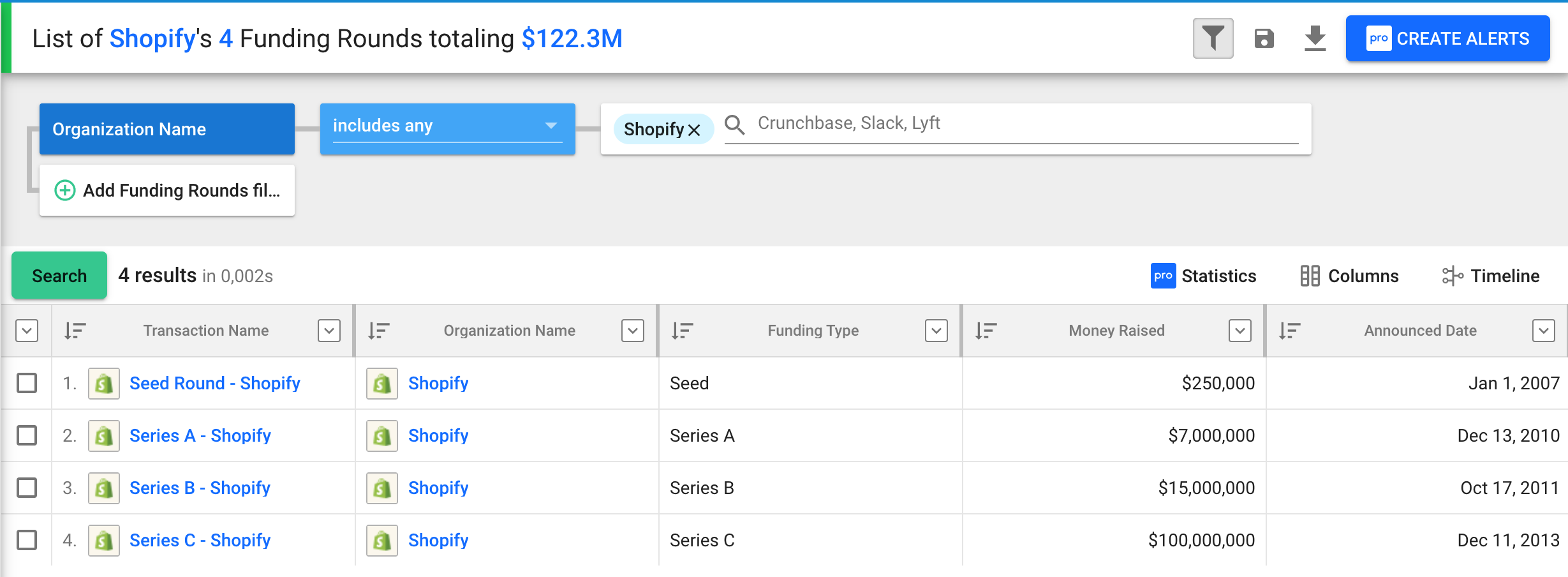Open Series A - Shopify link
Image resolution: width=1568 pixels, height=577 pixels.
[200, 435]
